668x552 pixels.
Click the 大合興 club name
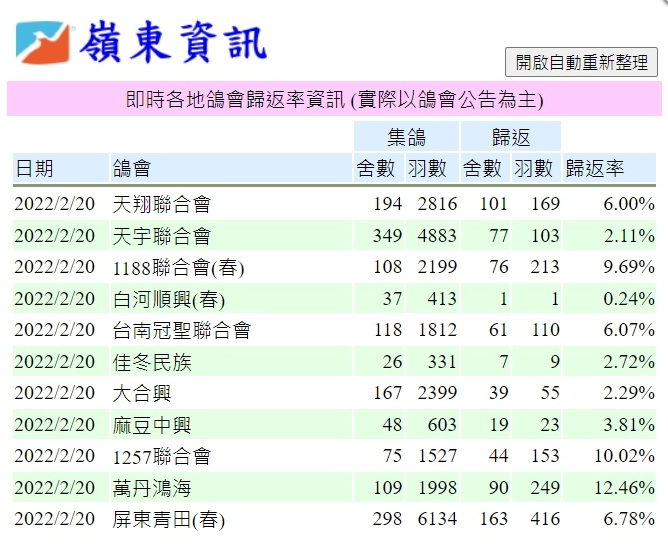pyautogui.click(x=142, y=393)
